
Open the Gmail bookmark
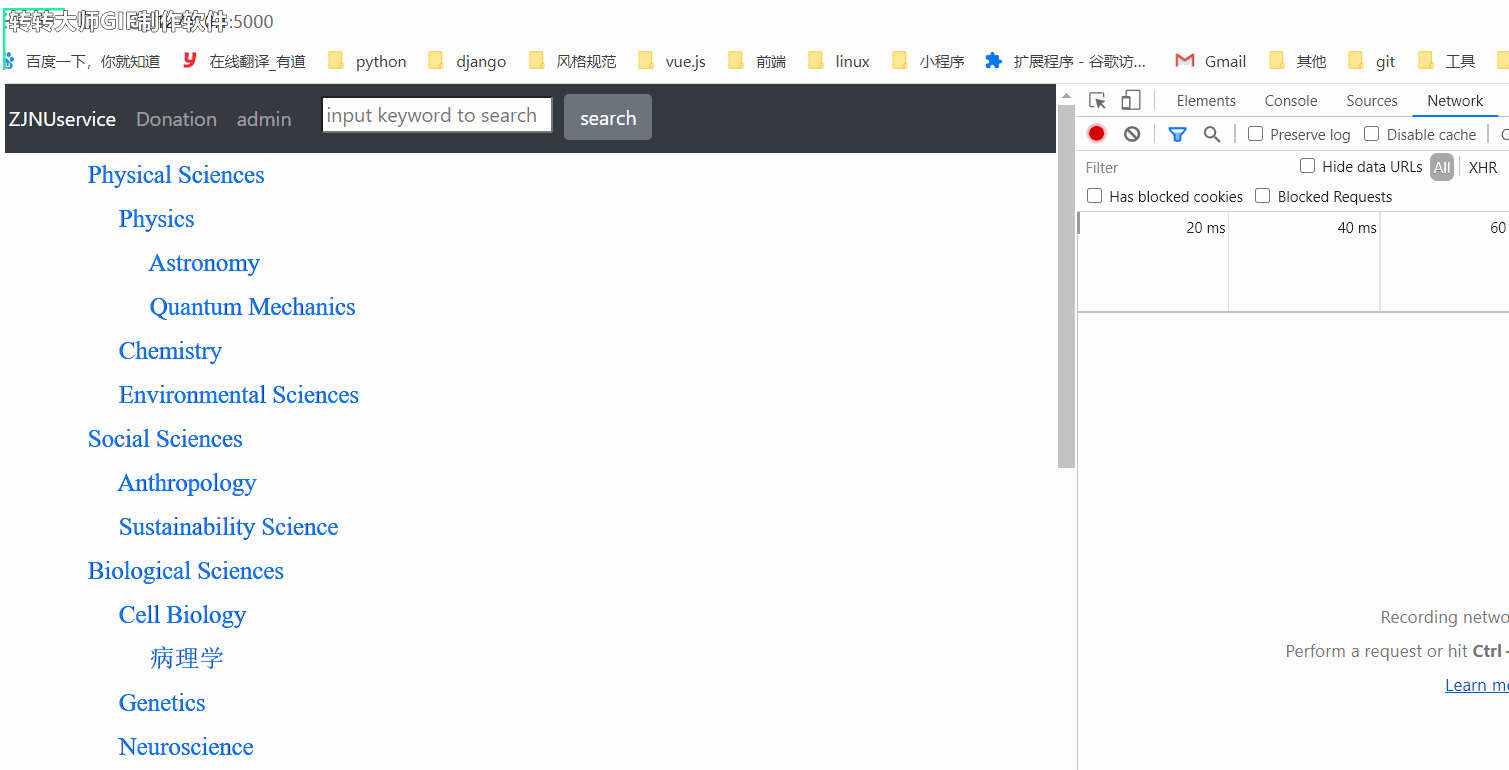(1211, 61)
